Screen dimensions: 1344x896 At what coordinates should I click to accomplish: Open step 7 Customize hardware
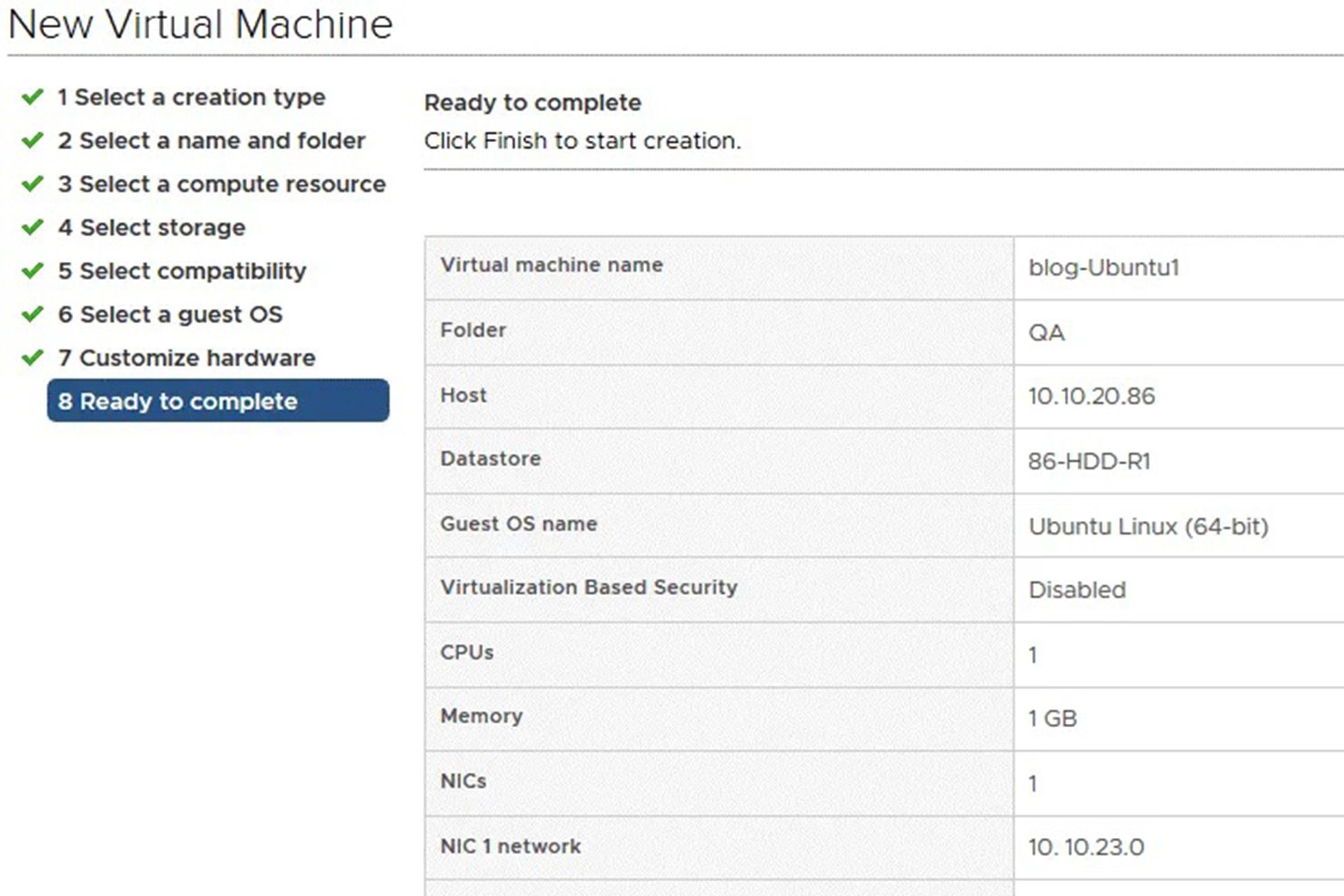186,358
